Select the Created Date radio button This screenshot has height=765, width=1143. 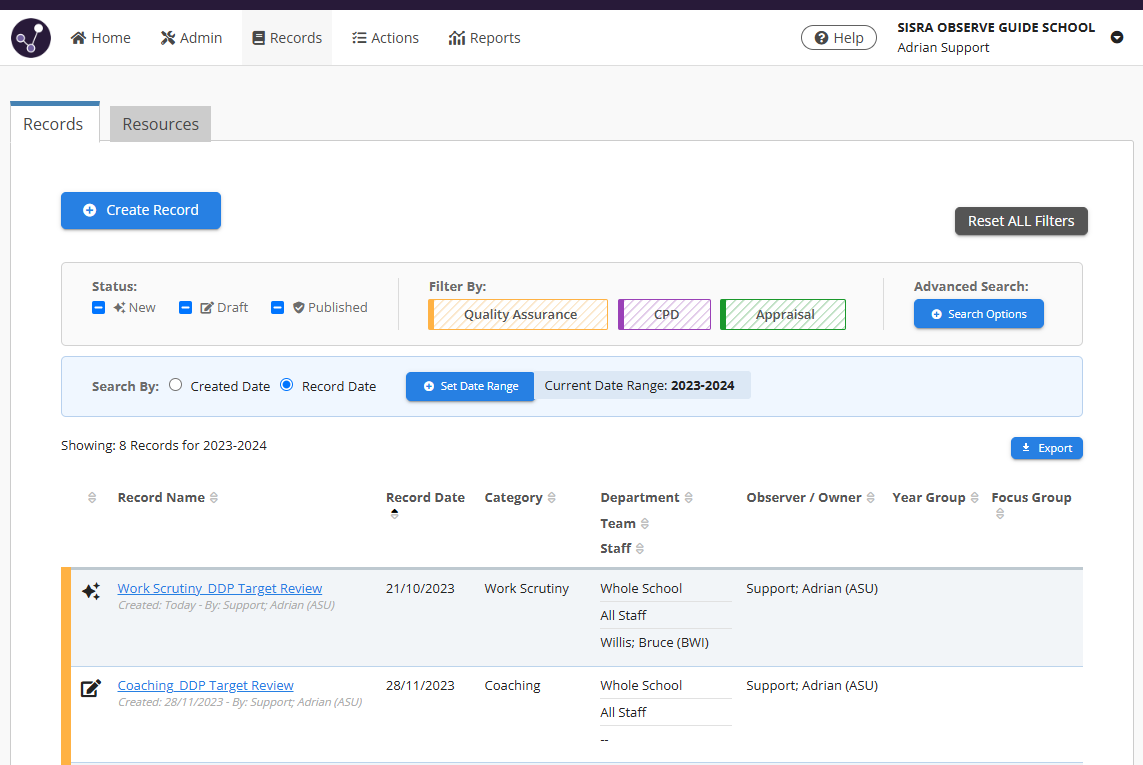176,385
